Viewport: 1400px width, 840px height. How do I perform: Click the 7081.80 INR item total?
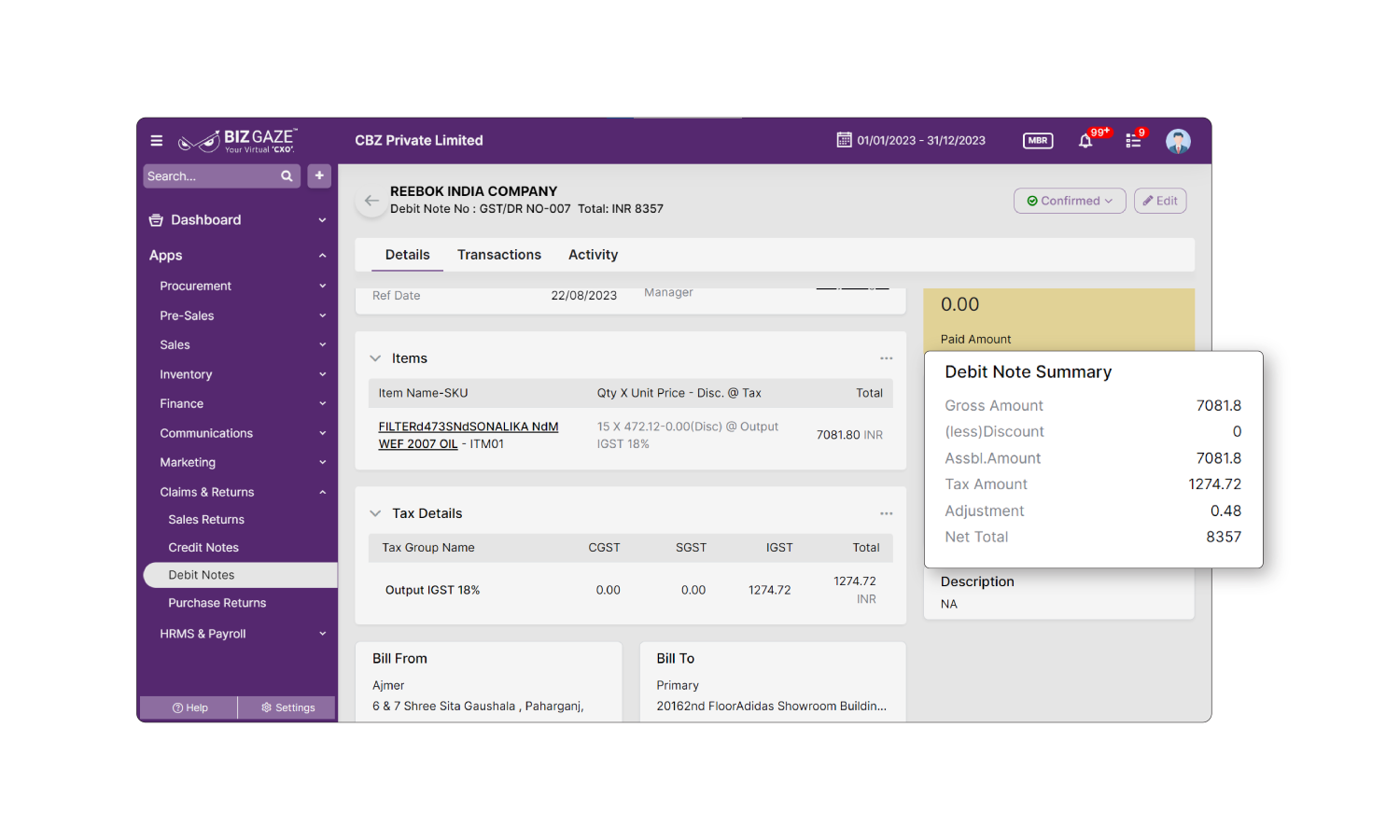(x=849, y=435)
